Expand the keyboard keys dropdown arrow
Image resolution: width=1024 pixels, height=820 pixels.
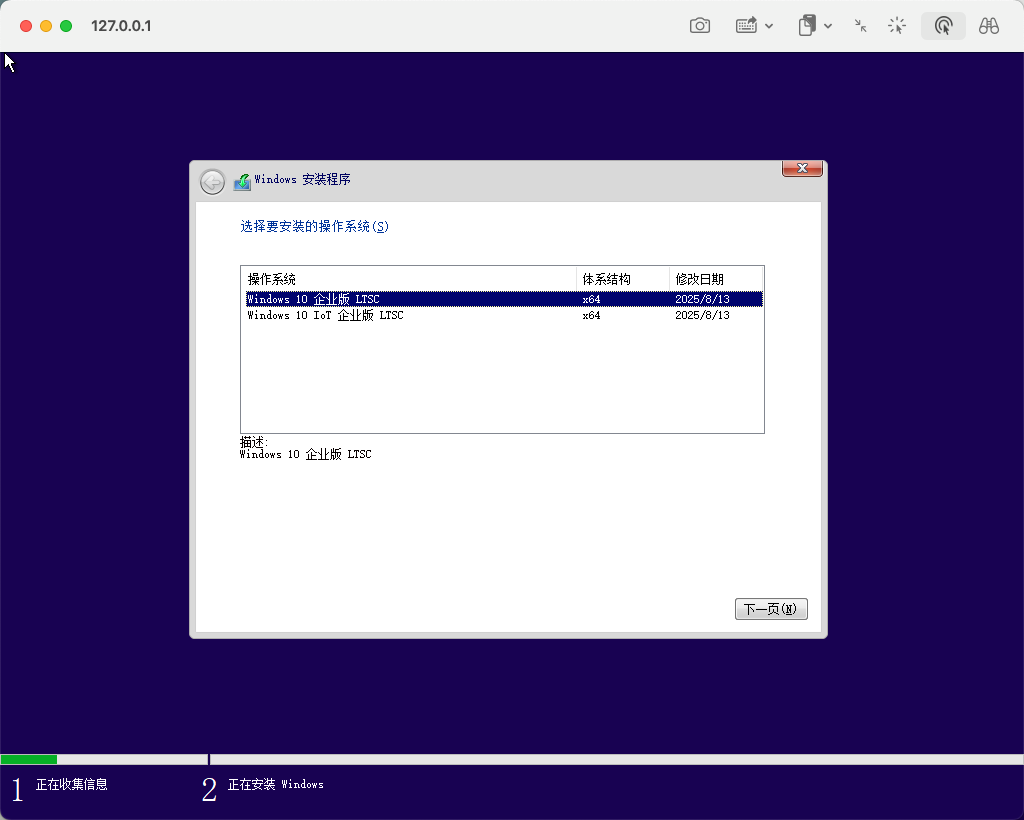769,26
